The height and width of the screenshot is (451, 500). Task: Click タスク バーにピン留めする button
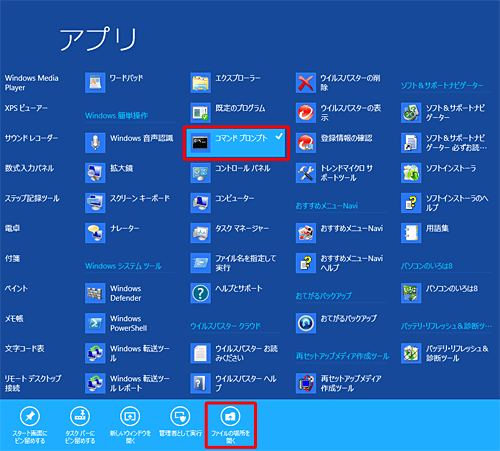(x=80, y=426)
